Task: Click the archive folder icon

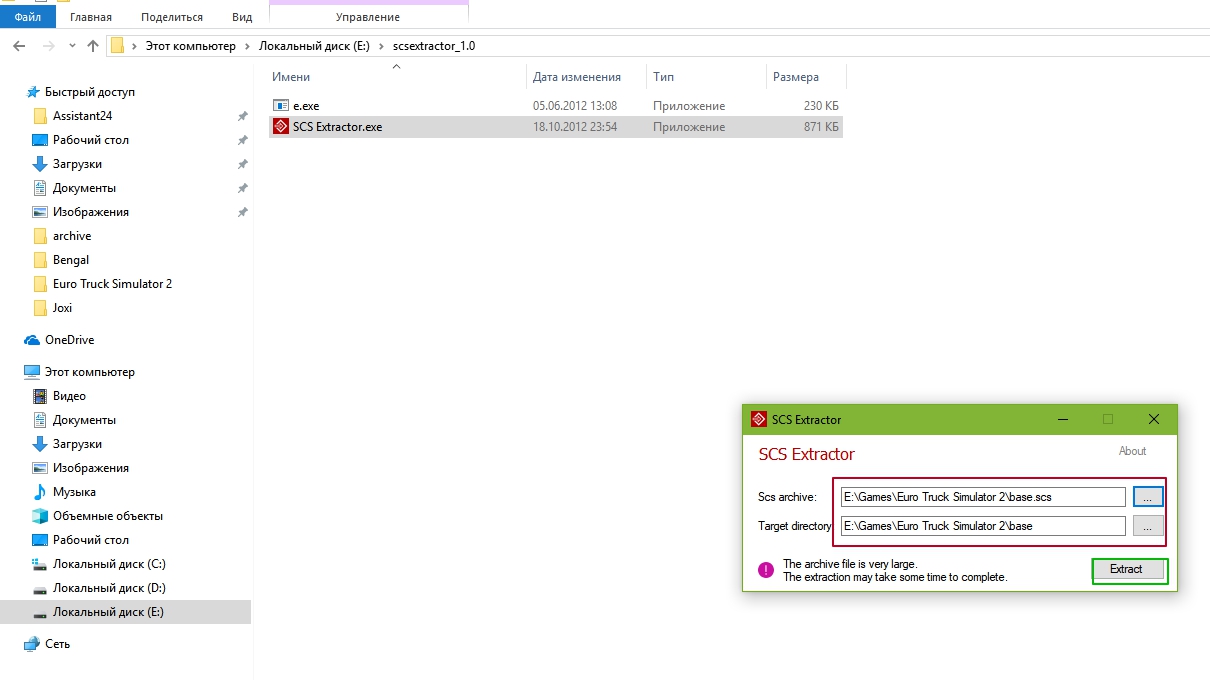Action: click(x=40, y=236)
